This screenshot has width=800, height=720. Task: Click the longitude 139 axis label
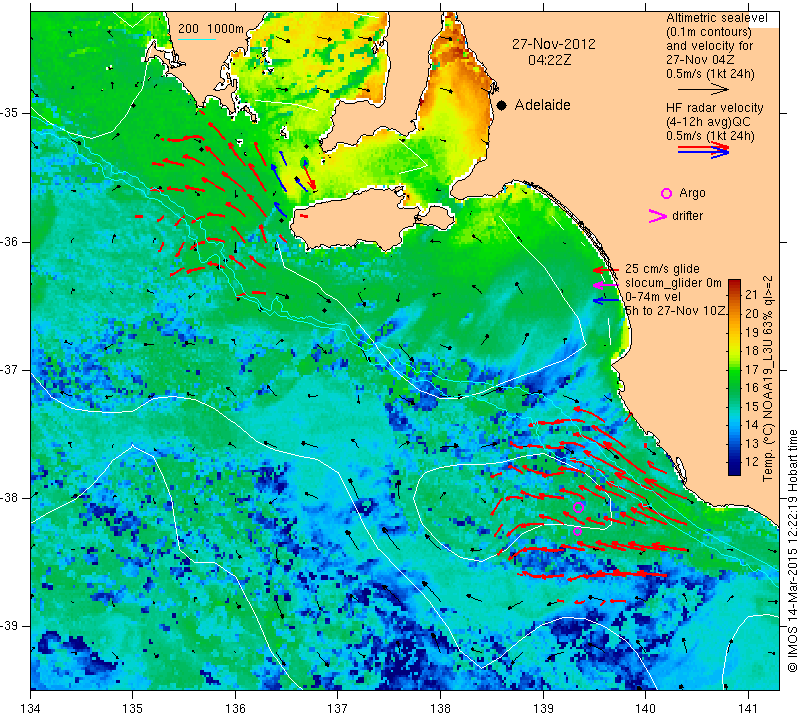[x=543, y=708]
